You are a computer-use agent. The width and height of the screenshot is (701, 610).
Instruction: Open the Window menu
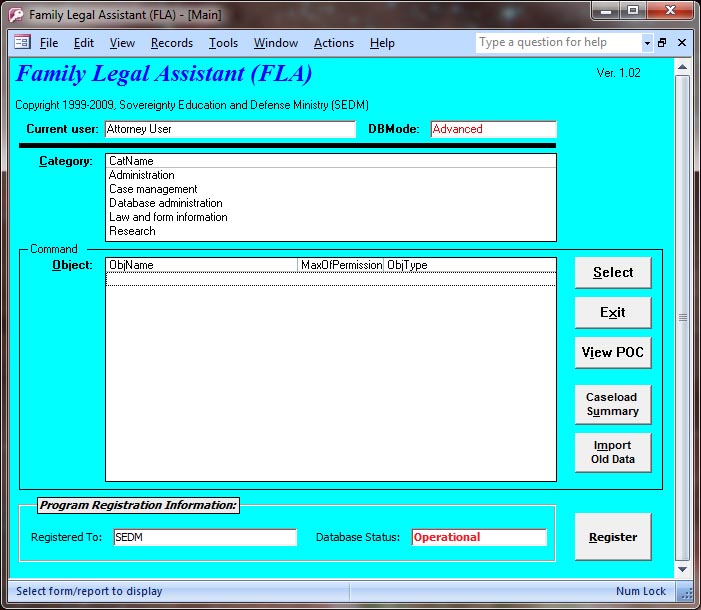coord(276,43)
